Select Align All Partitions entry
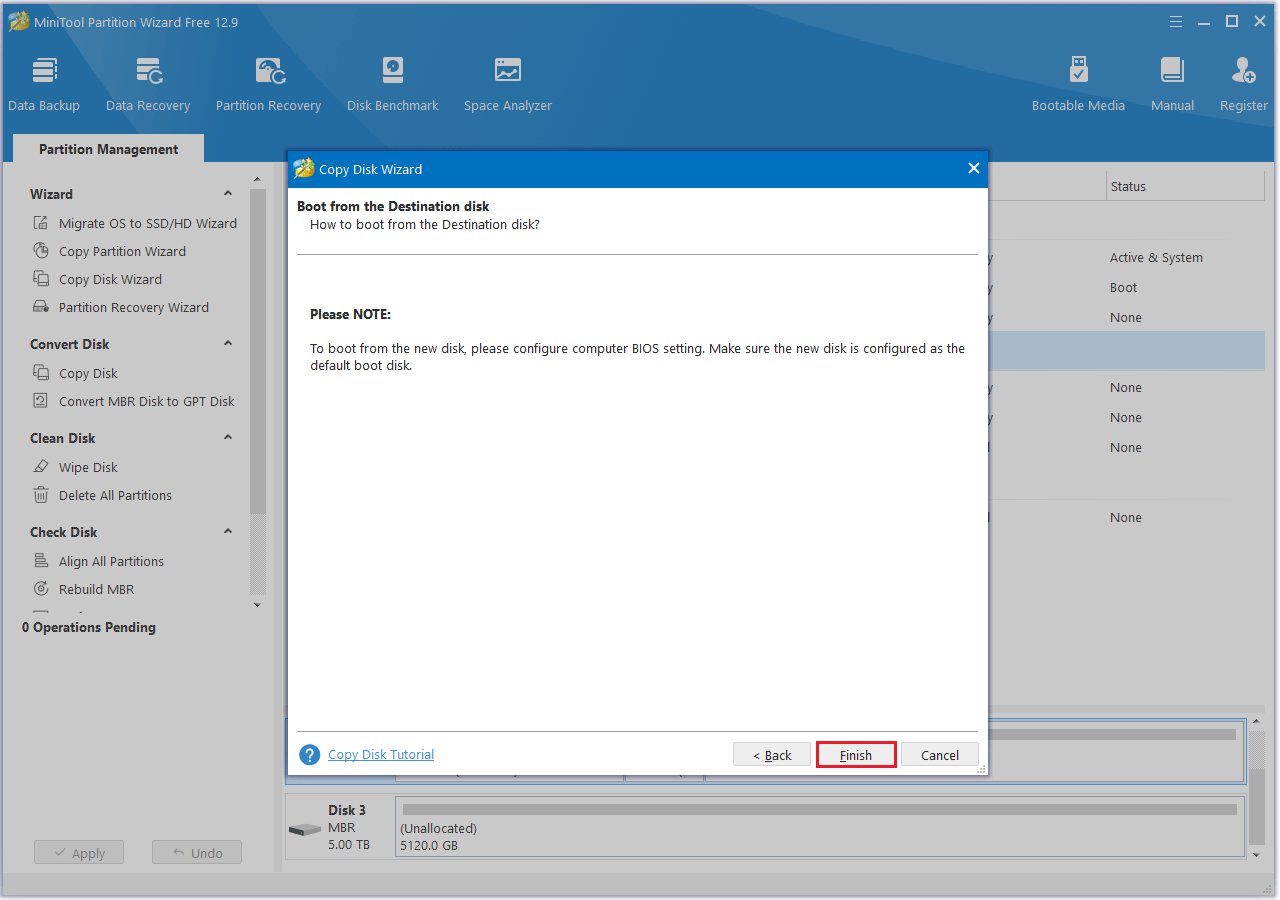Viewport: 1280px width, 900px height. (x=111, y=561)
